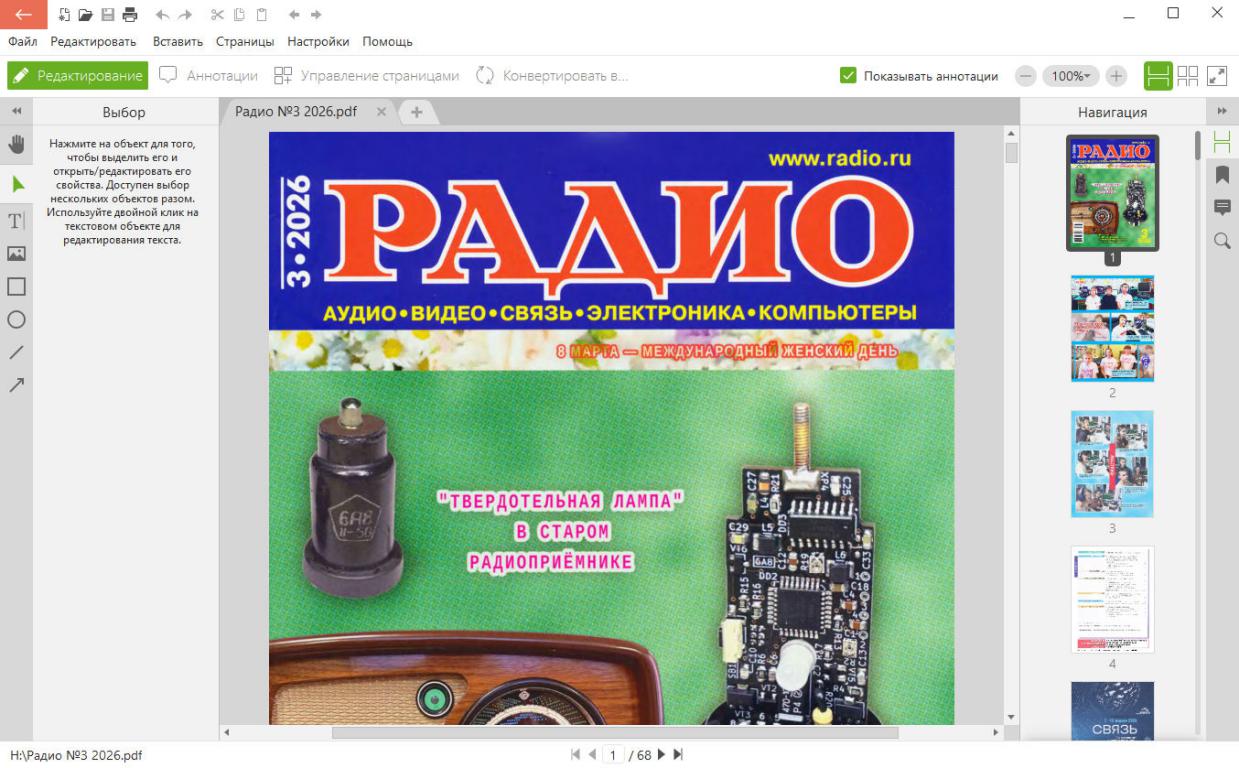This screenshot has width=1239, height=768.
Task: Open page 2 thumbnail in Навигация
Action: [1112, 329]
